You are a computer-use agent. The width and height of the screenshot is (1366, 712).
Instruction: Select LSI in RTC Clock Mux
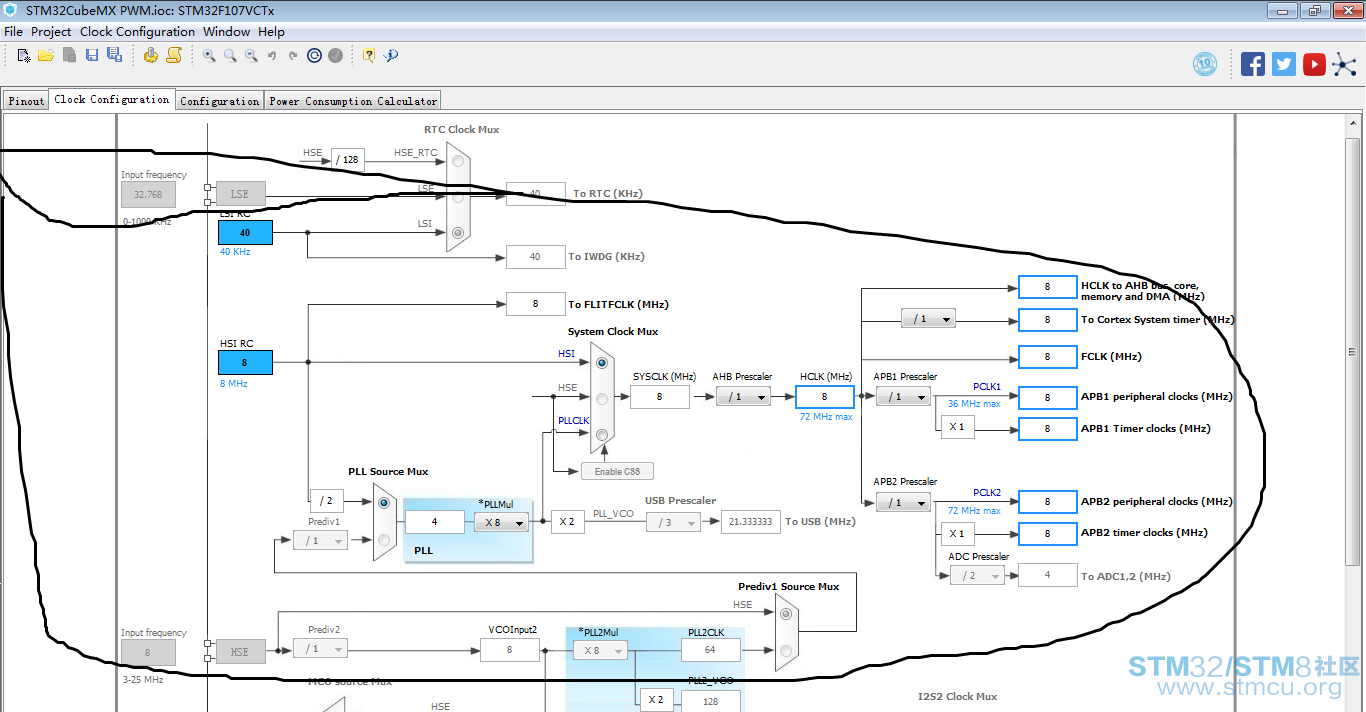458,232
